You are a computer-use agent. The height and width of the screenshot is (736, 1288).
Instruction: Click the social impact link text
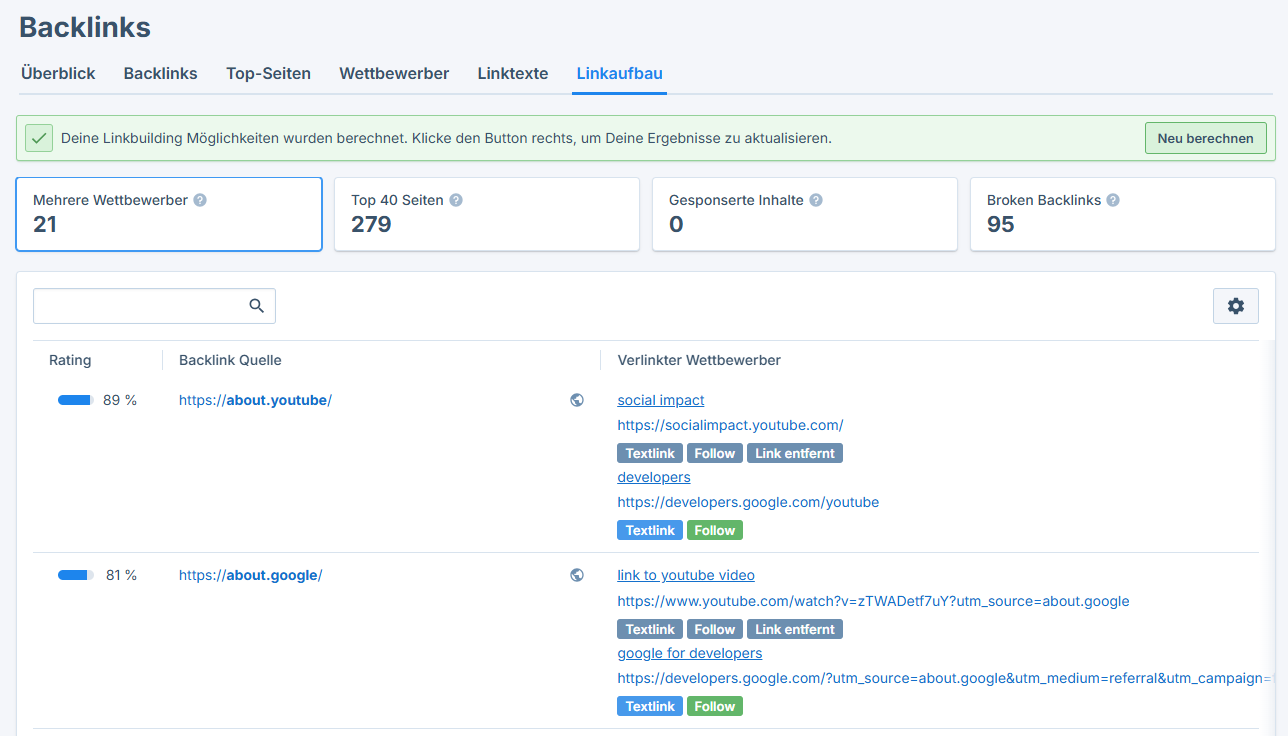pyautogui.click(x=661, y=400)
